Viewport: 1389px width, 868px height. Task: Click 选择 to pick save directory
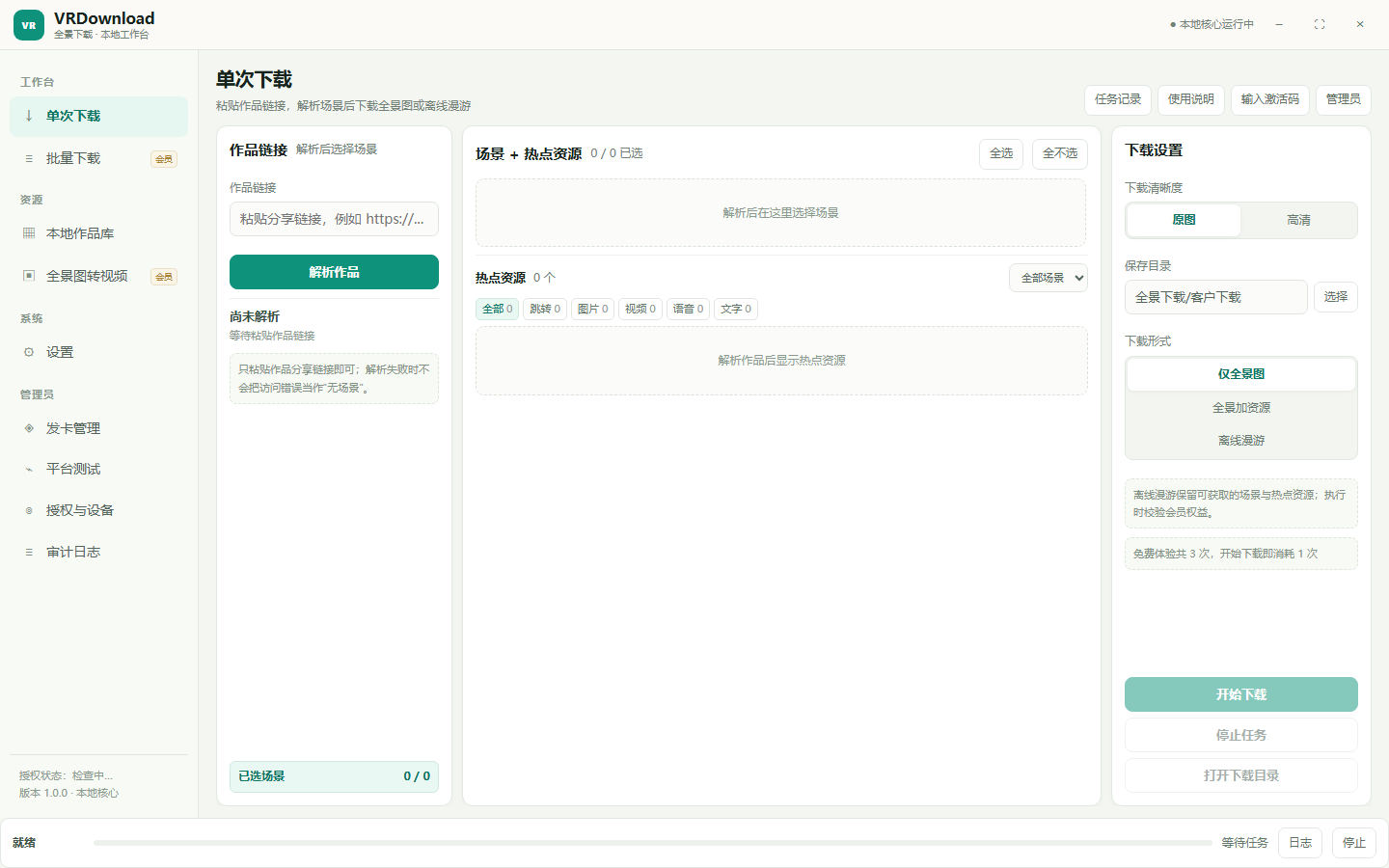1336,297
